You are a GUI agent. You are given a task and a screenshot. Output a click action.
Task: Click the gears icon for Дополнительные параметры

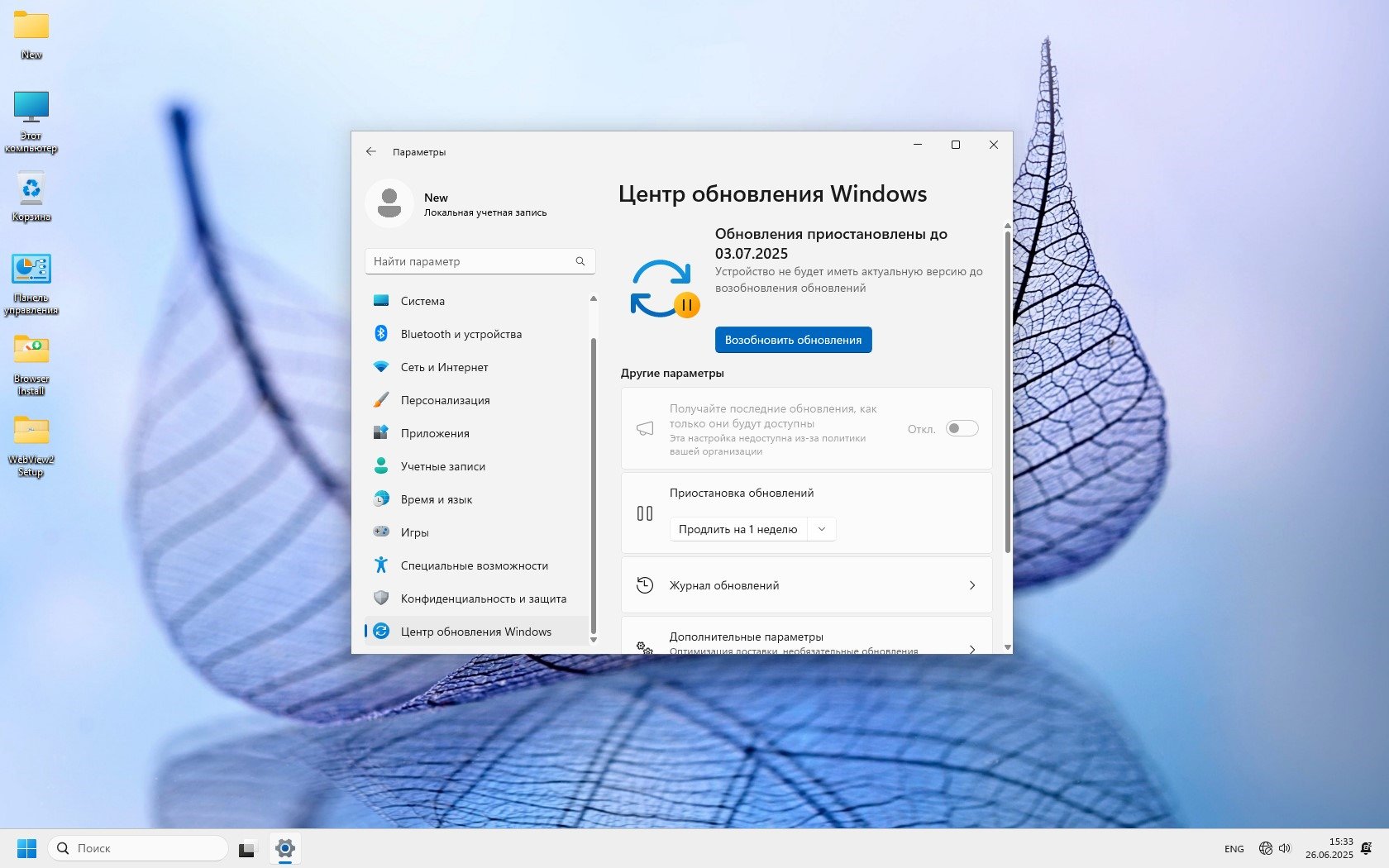tap(645, 648)
